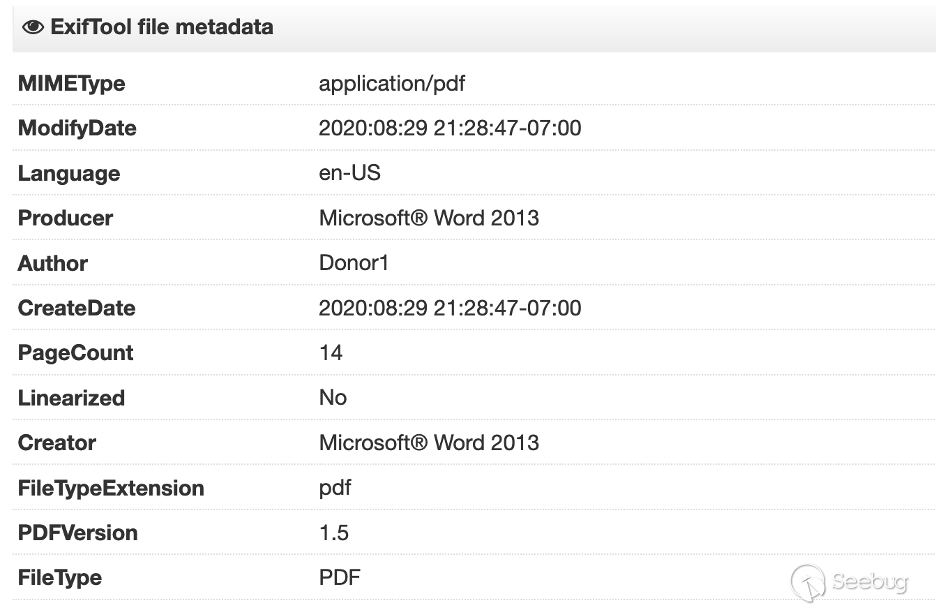Click the PDFVersion value 1.5
Screen dimensions: 936x610
point(334,533)
